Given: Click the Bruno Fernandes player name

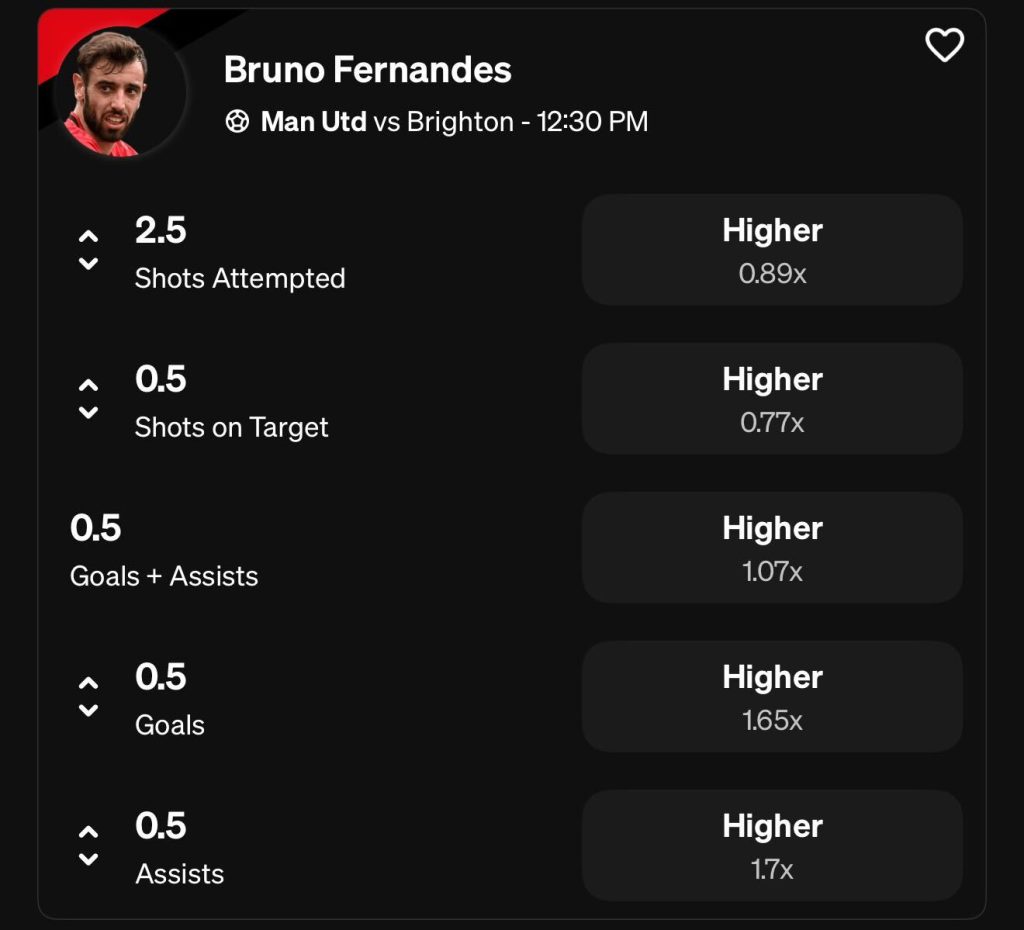Looking at the screenshot, I should pos(367,70).
